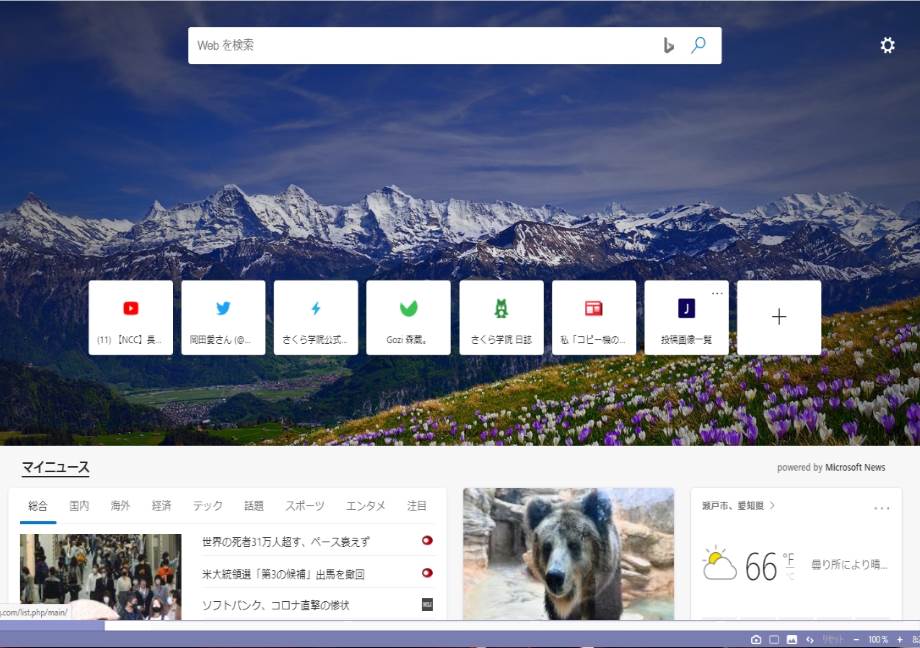Click the code brackets icon in status bar
The image size is (920, 648).
[x=810, y=639]
